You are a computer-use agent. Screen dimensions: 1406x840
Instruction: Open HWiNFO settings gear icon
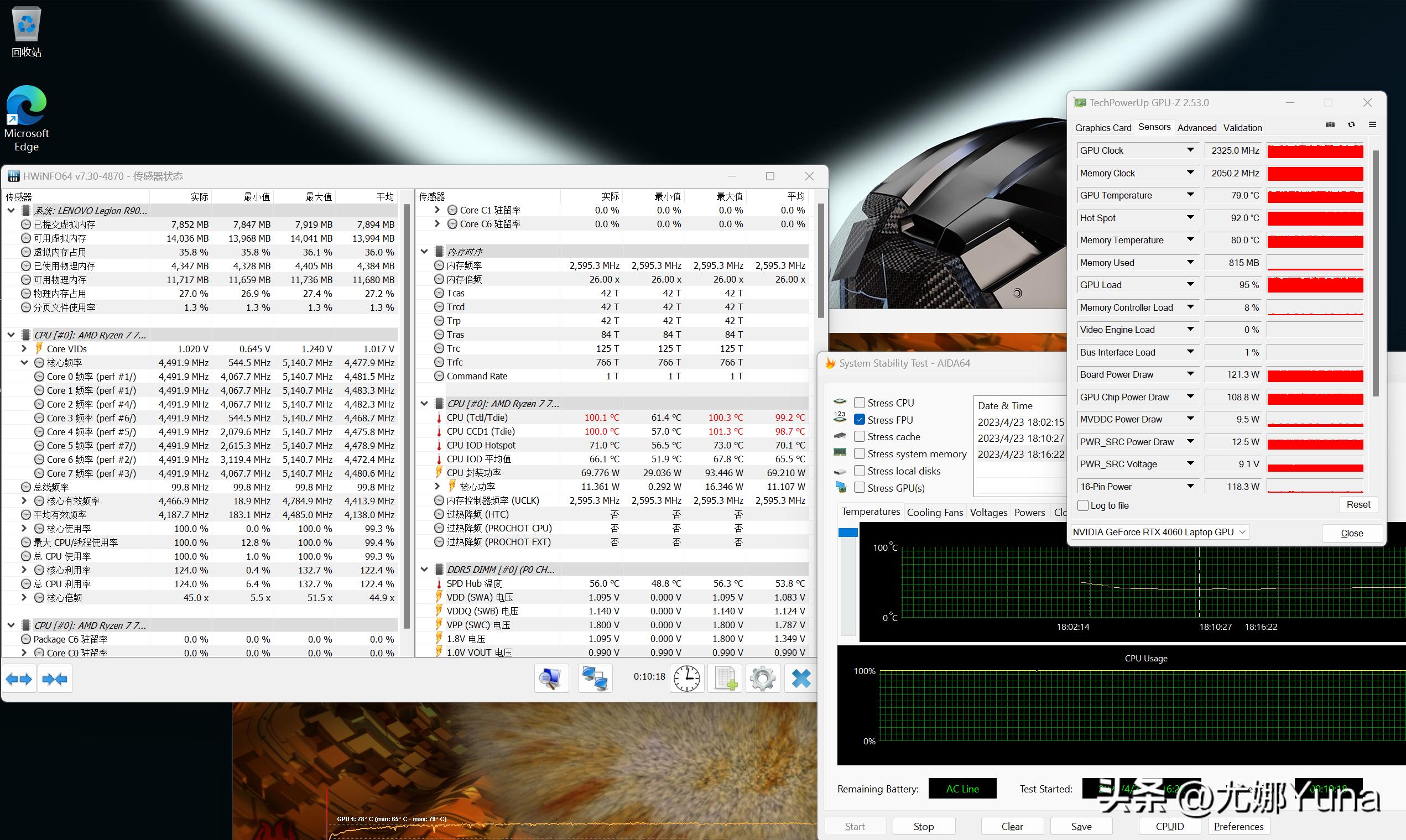pos(762,678)
